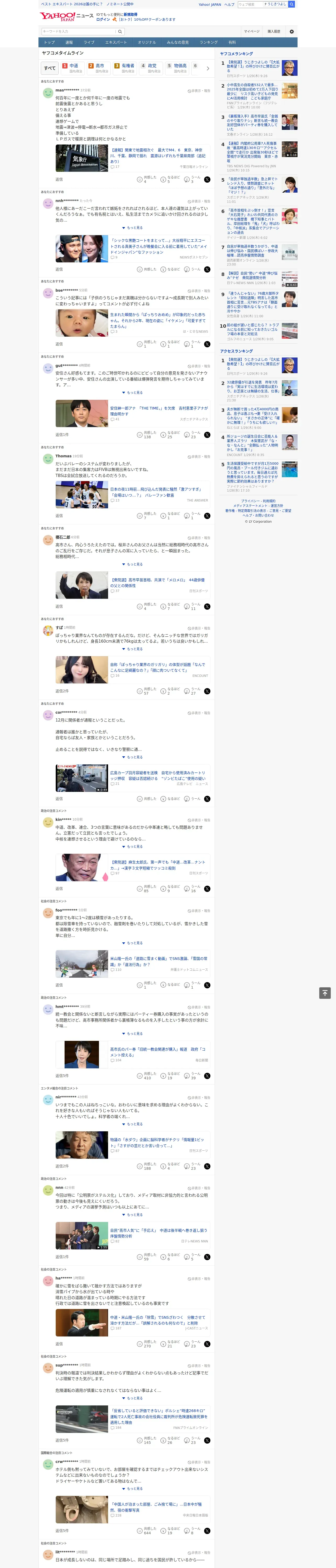The image size is (336, 1568).
Task: Open the 速報 navigation tab
Action: pyautogui.click(x=69, y=43)
